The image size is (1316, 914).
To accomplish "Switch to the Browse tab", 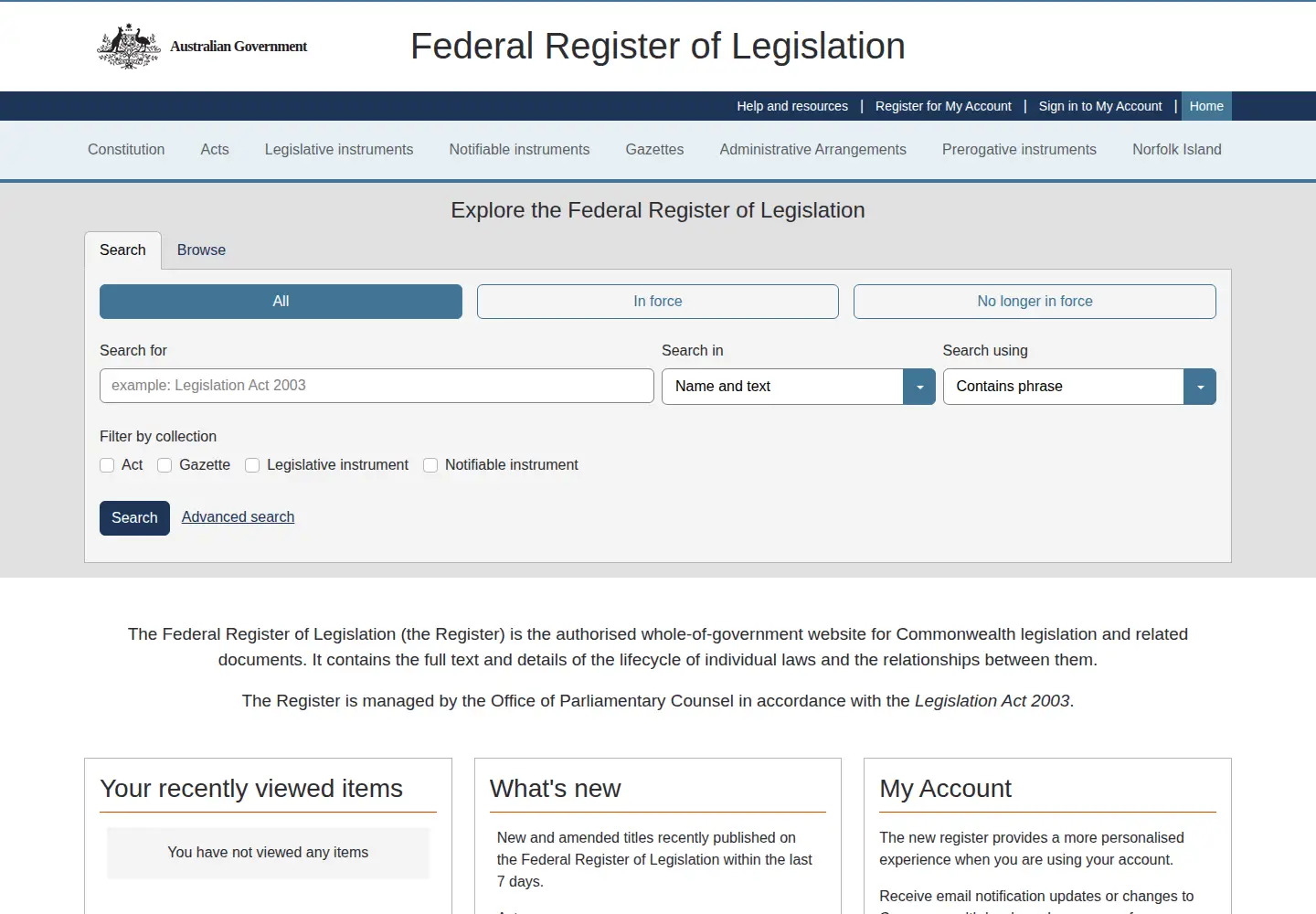I will [201, 250].
